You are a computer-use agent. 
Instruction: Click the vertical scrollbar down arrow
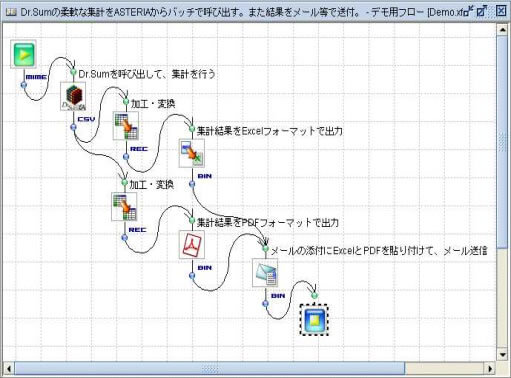[503, 355]
